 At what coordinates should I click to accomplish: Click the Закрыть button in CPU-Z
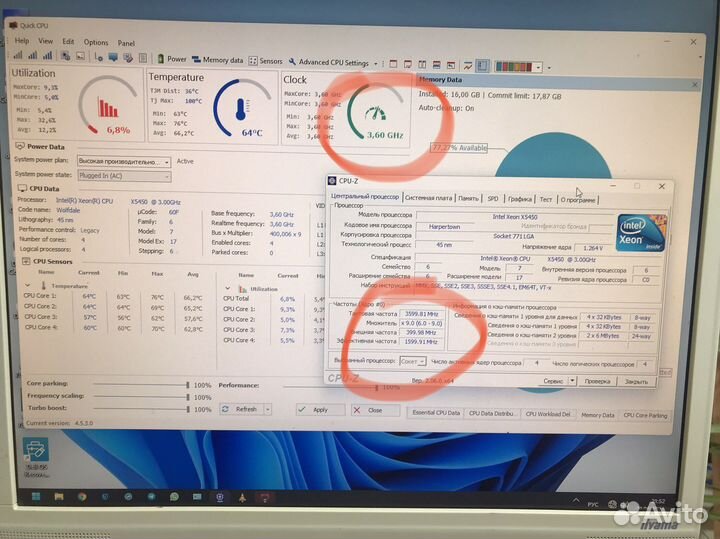pyautogui.click(x=636, y=382)
